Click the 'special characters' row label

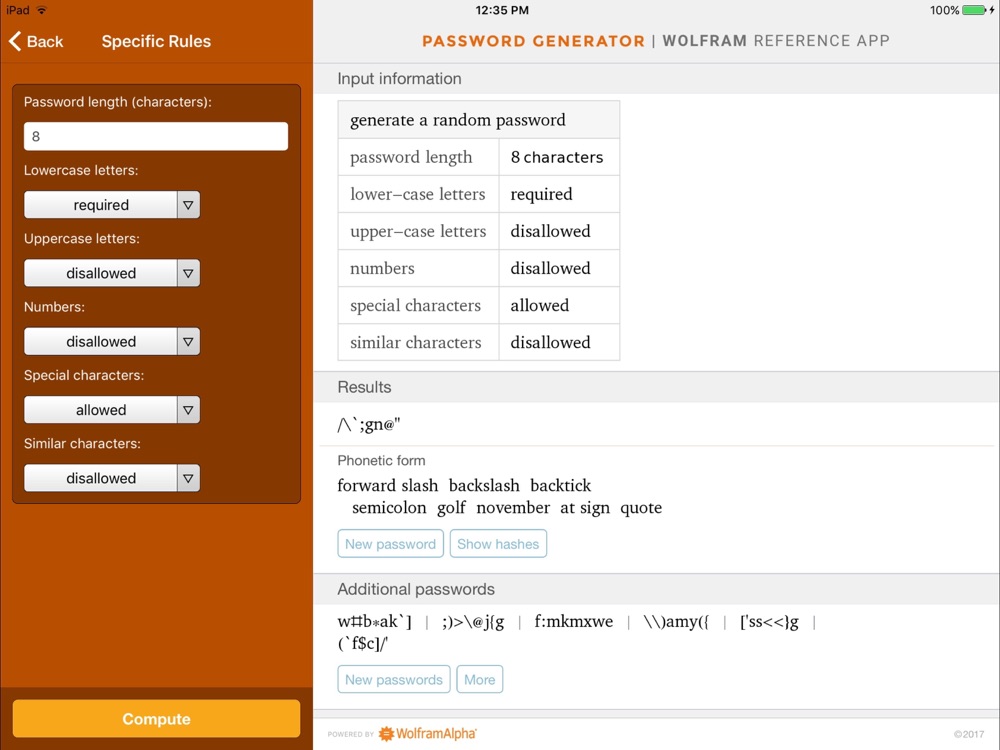pos(415,305)
